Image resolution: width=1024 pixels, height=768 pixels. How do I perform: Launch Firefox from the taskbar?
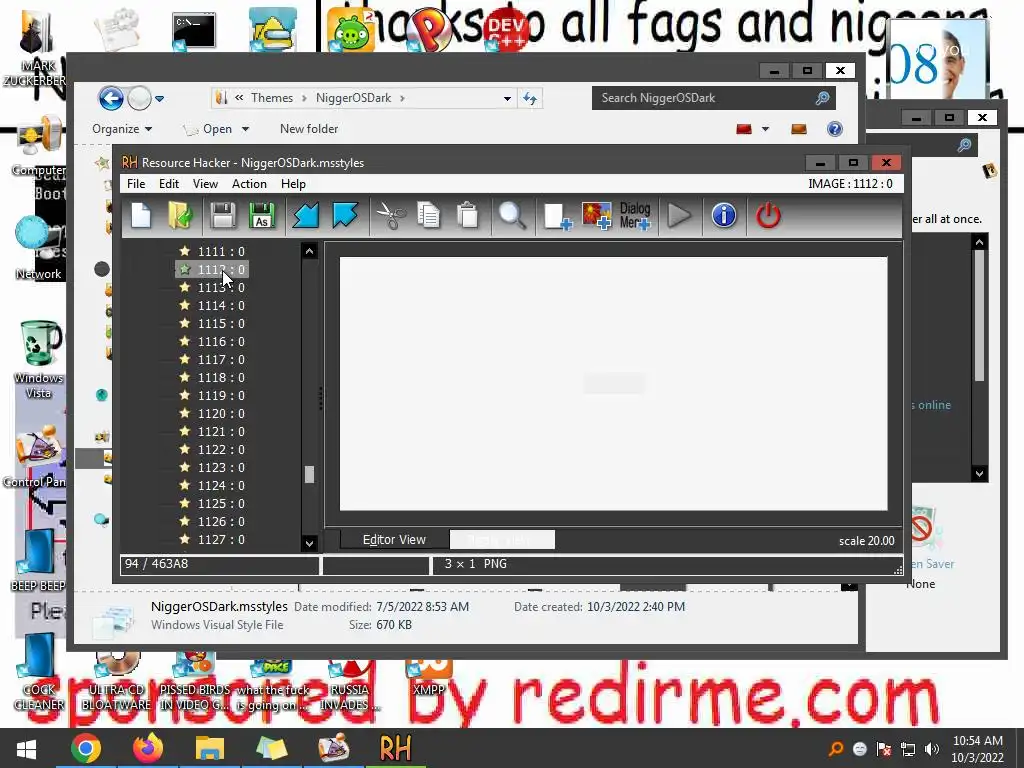pos(148,748)
